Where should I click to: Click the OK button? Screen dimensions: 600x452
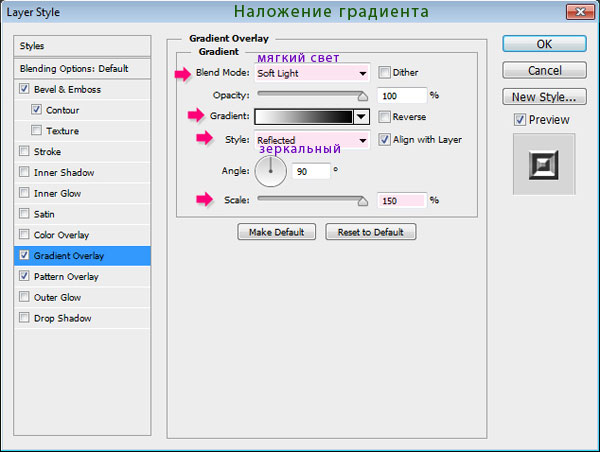point(544,44)
